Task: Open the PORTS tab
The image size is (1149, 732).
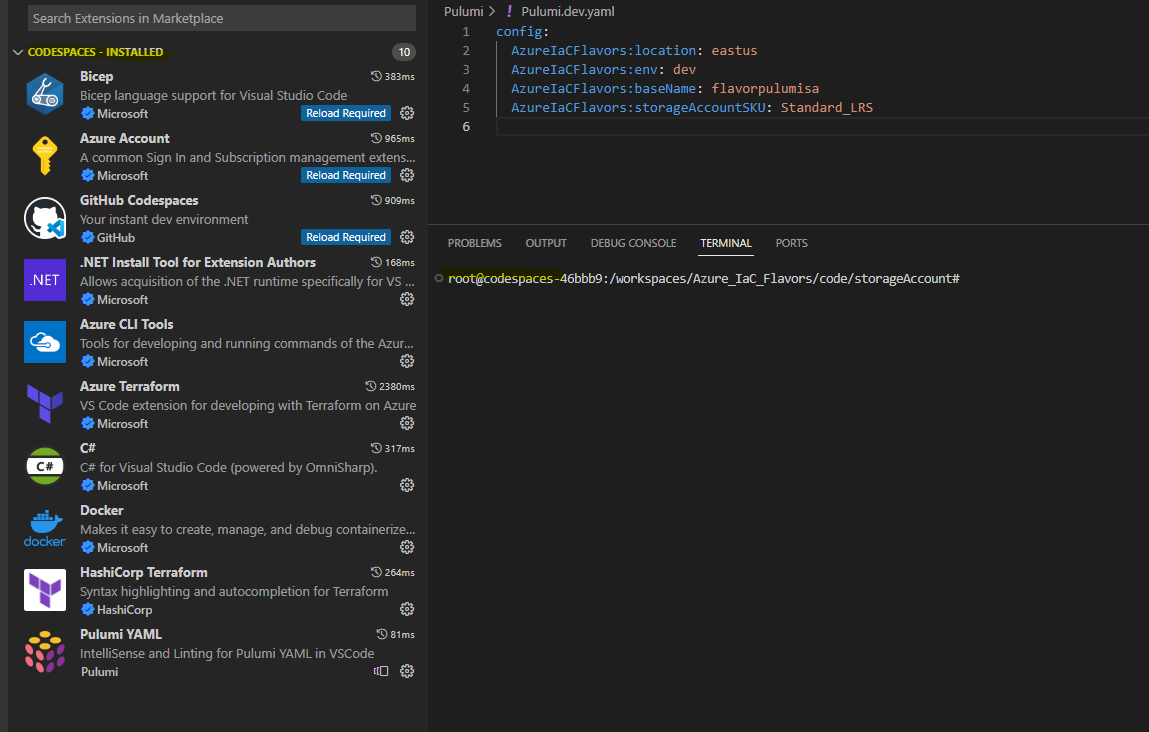Action: pos(791,243)
